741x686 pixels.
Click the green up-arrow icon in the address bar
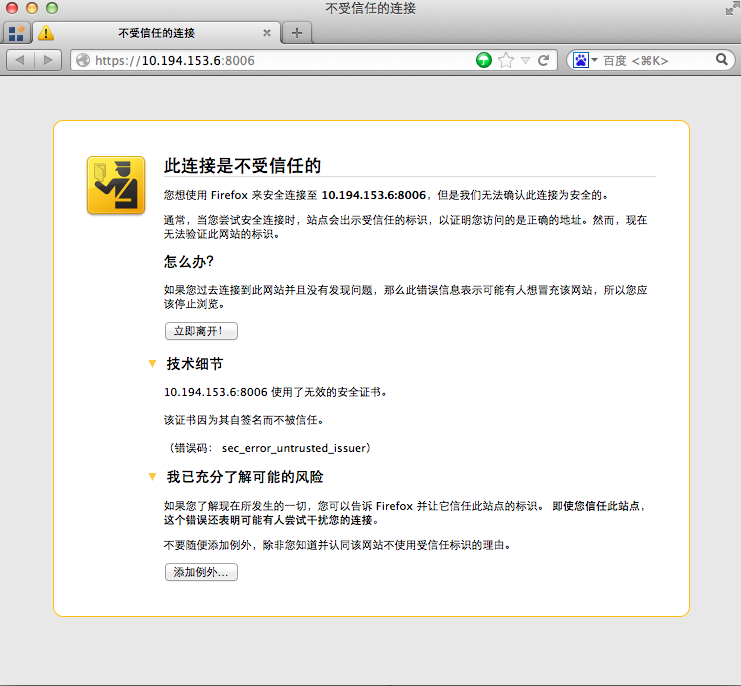coord(483,60)
